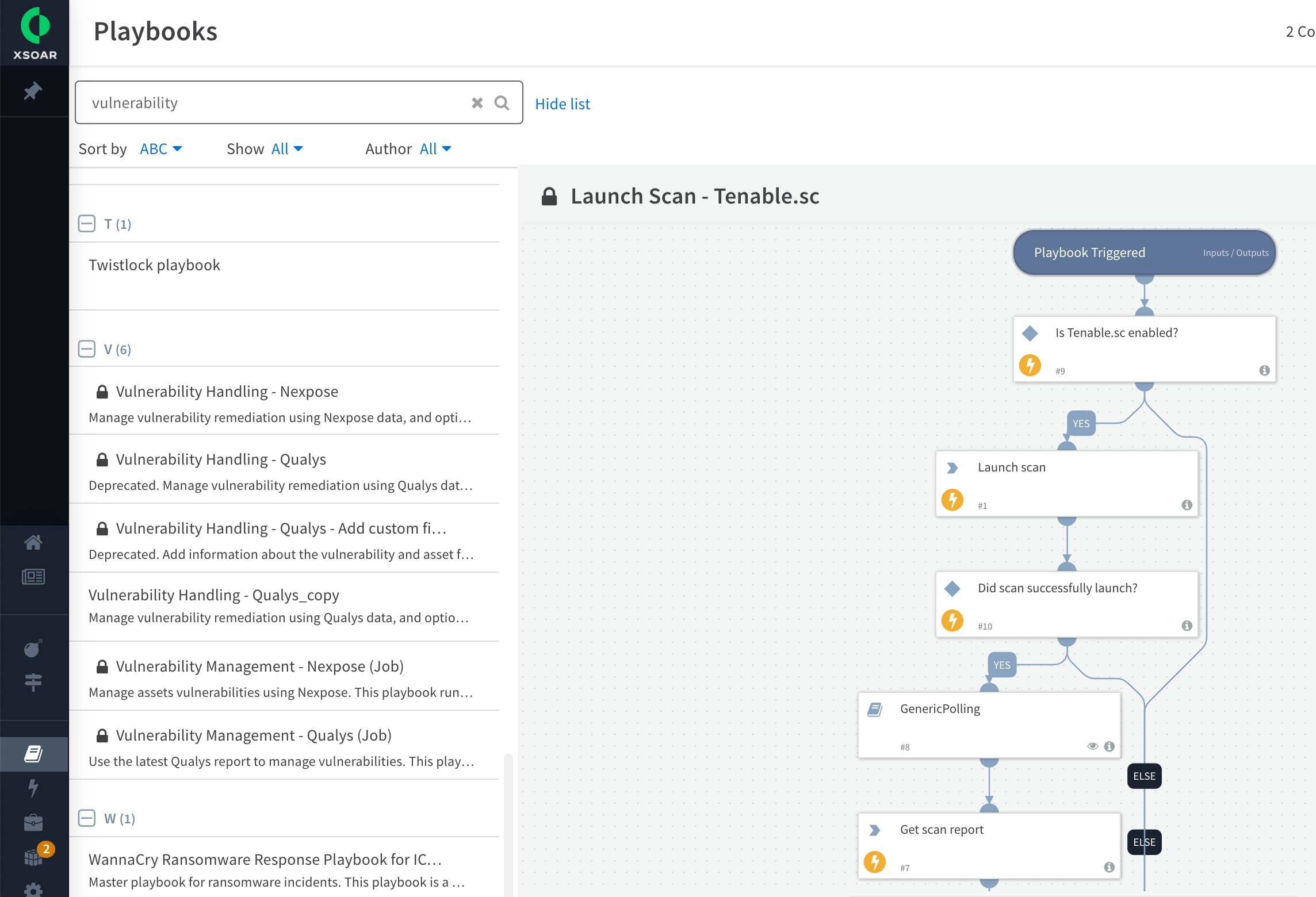Select the Launch scan task title
Image resolution: width=1316 pixels, height=897 pixels.
click(1012, 467)
